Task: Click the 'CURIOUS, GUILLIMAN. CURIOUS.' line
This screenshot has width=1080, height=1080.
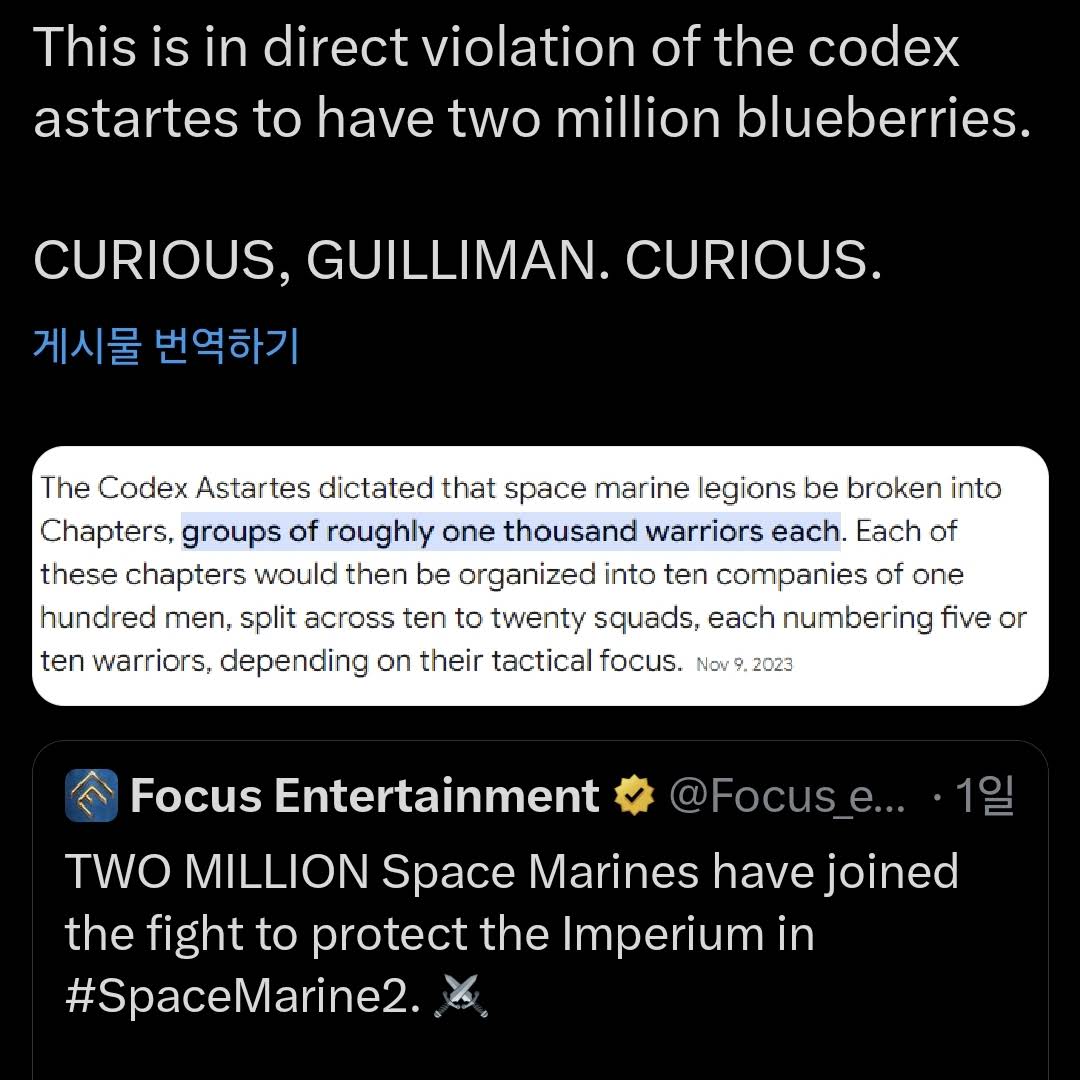Action: pyautogui.click(x=457, y=260)
